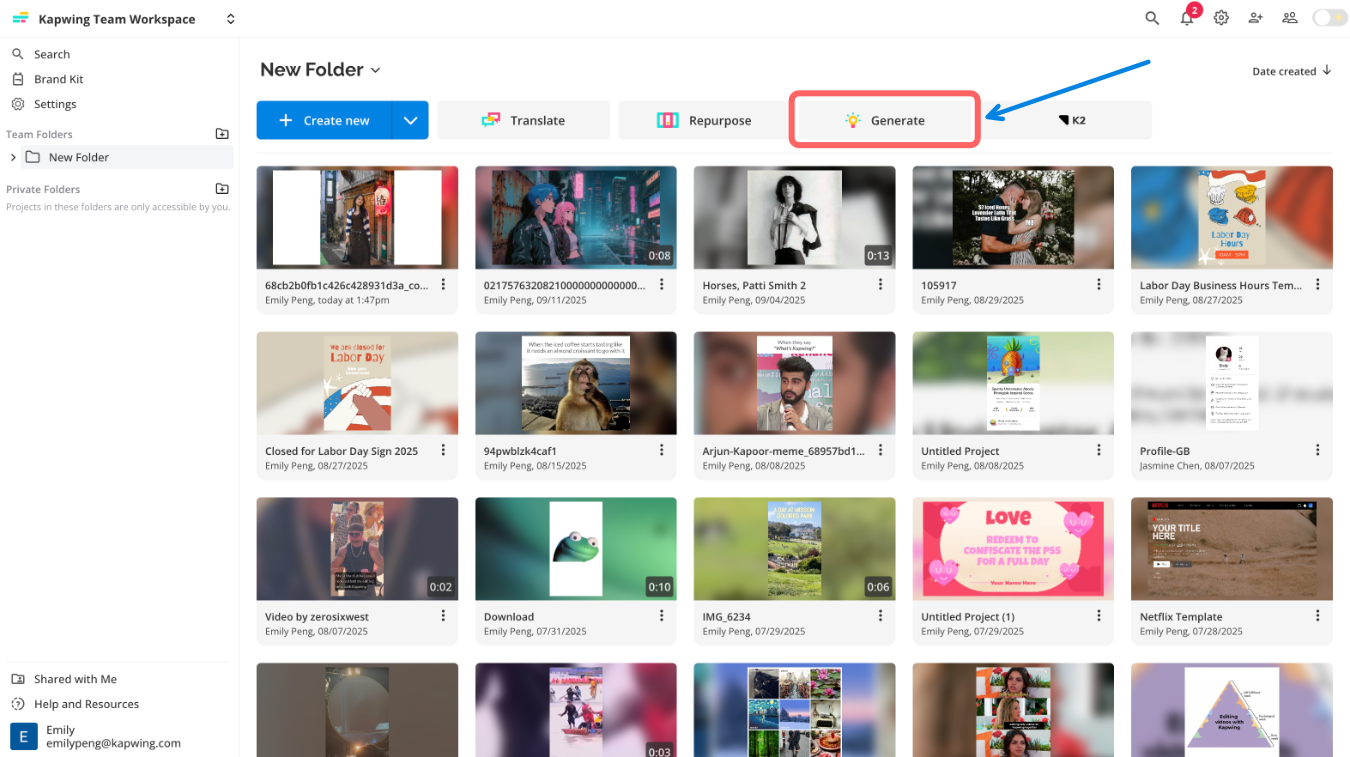Image resolution: width=1350 pixels, height=757 pixels.
Task: Open the Create new dropdown arrow
Action: click(x=410, y=119)
